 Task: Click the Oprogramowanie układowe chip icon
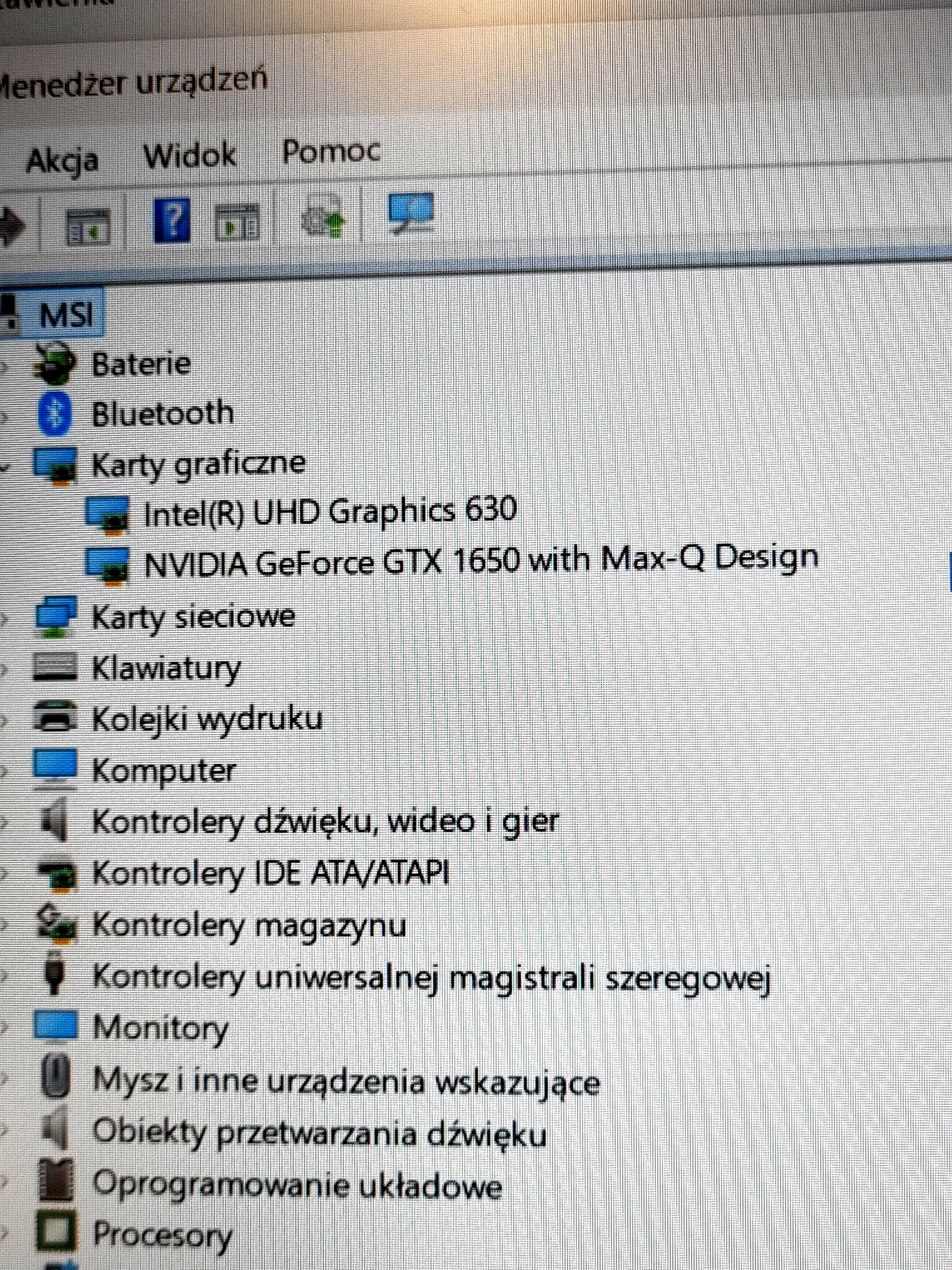click(56, 1179)
